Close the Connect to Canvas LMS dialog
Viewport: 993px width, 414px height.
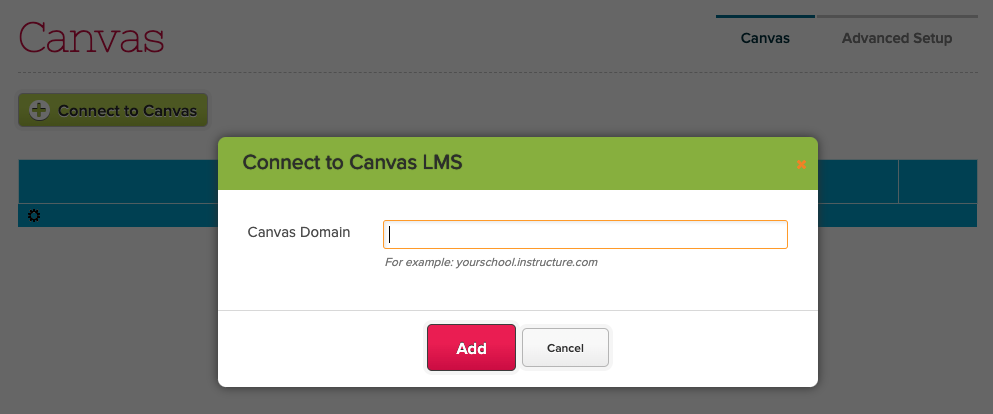801,164
